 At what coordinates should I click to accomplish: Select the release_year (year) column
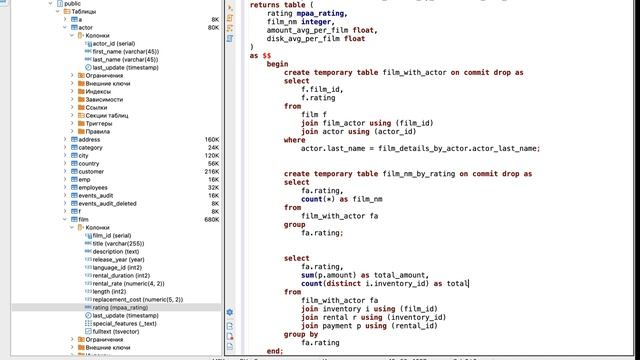click(118, 260)
